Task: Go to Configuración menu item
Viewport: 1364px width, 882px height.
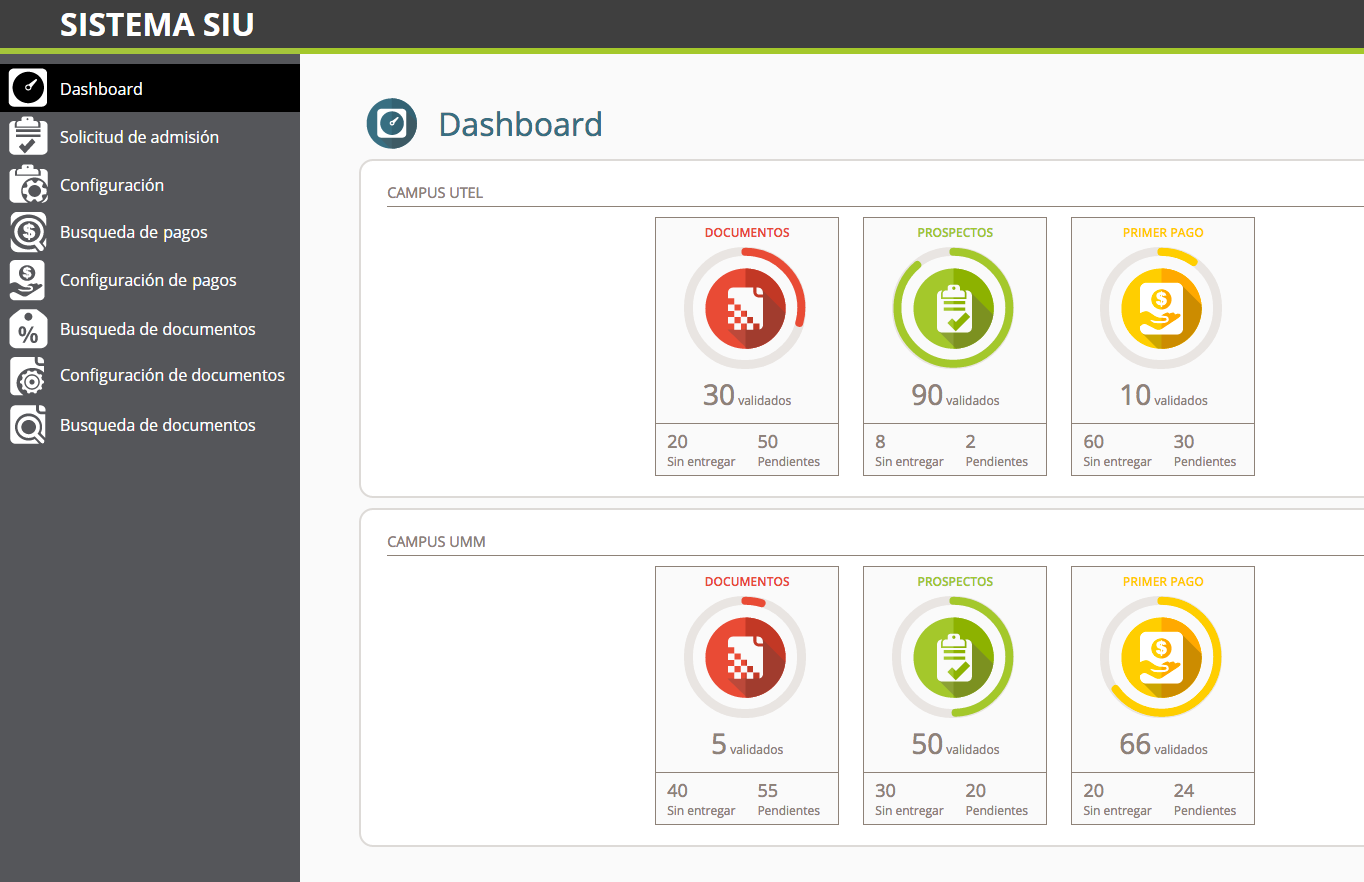Action: tap(150, 184)
